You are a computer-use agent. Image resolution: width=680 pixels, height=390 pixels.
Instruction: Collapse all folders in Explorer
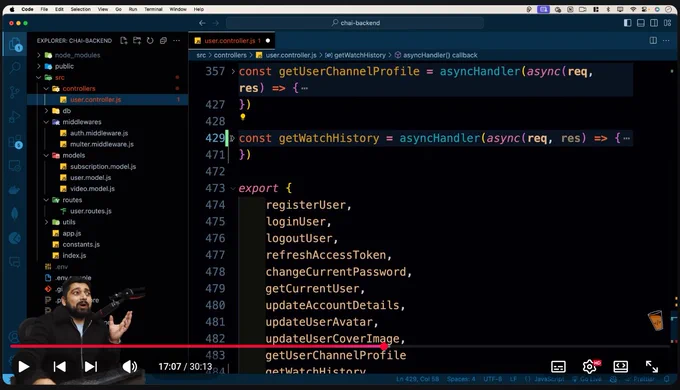[x=163, y=40]
